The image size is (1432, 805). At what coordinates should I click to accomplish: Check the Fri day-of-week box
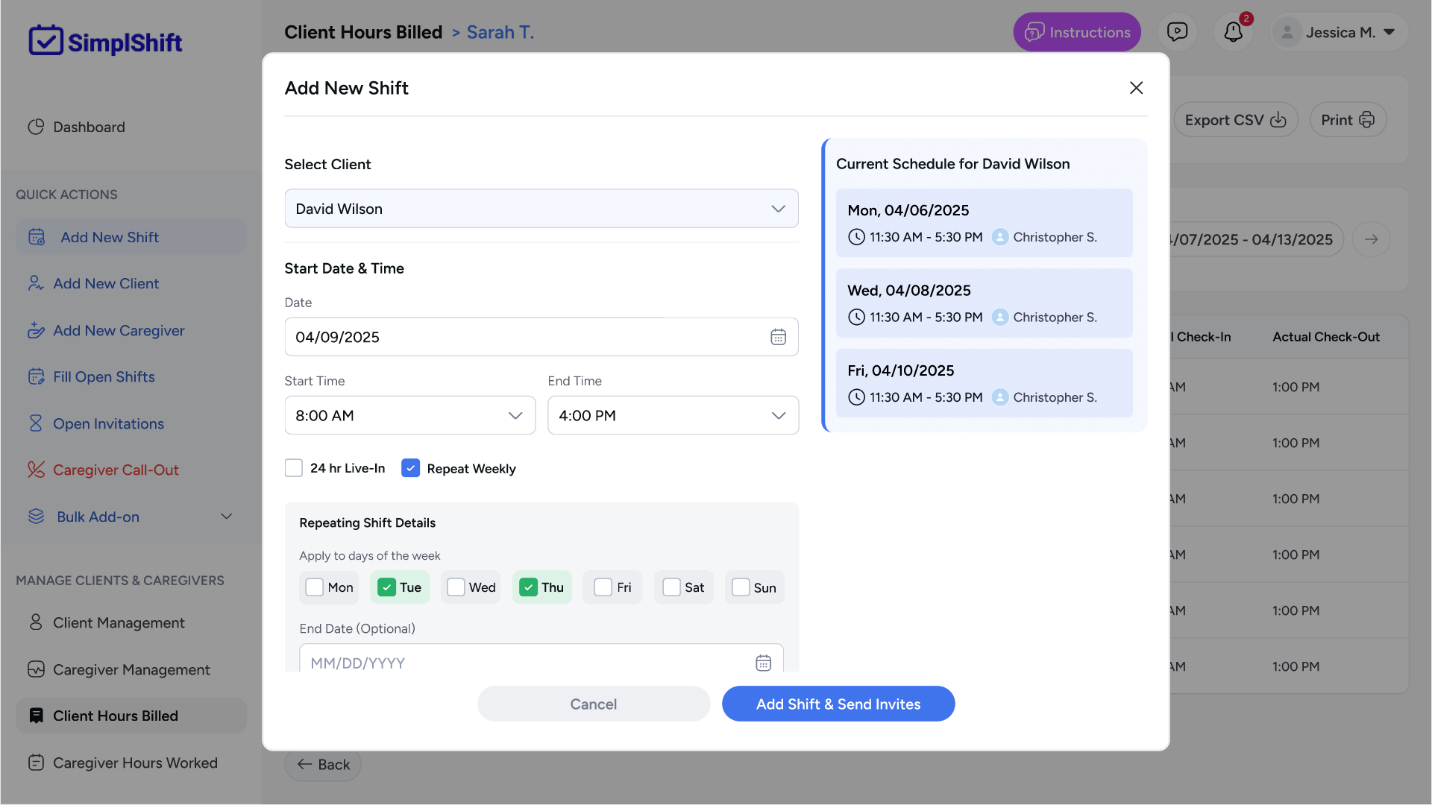tap(600, 587)
